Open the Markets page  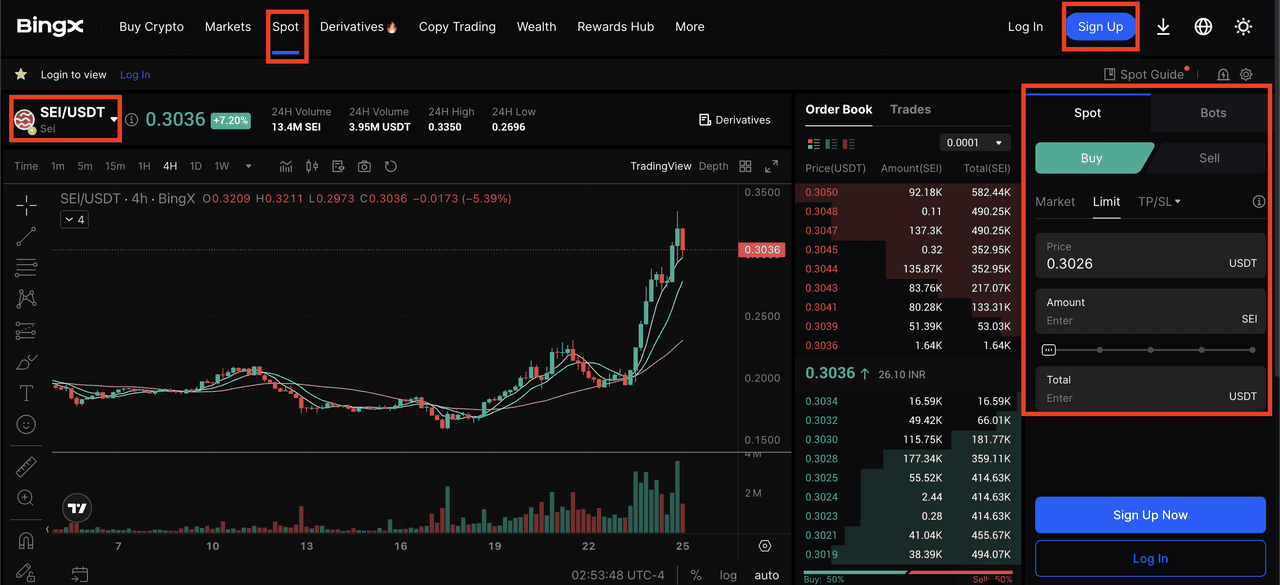[228, 27]
